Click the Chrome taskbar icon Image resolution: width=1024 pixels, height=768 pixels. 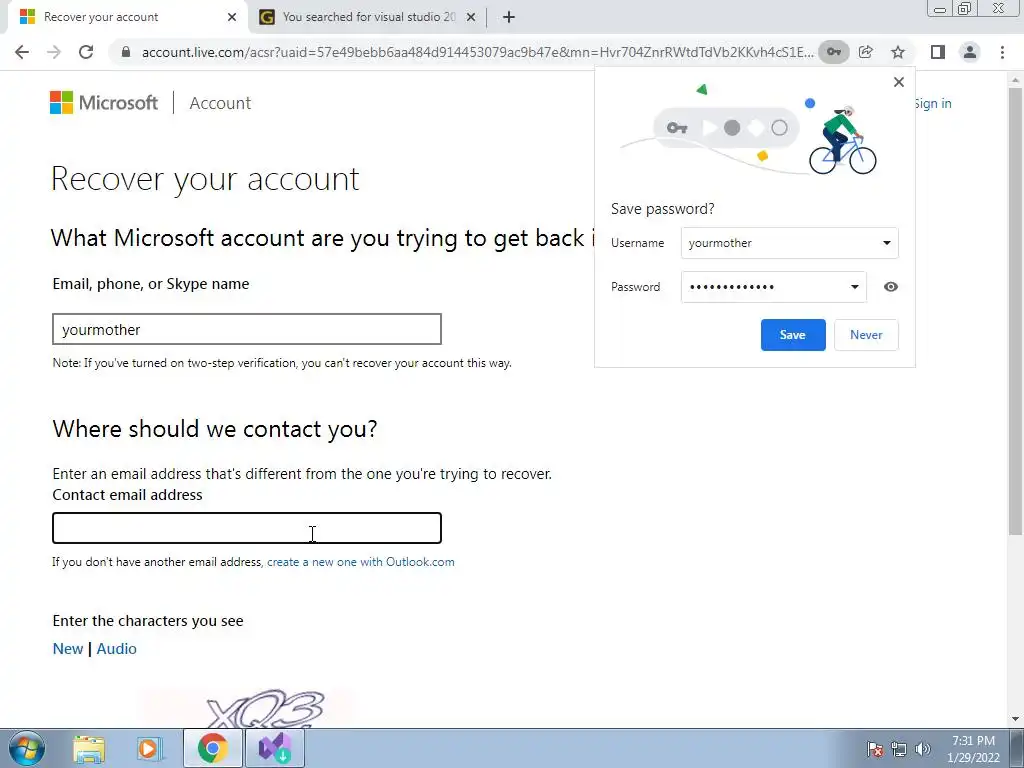(212, 748)
